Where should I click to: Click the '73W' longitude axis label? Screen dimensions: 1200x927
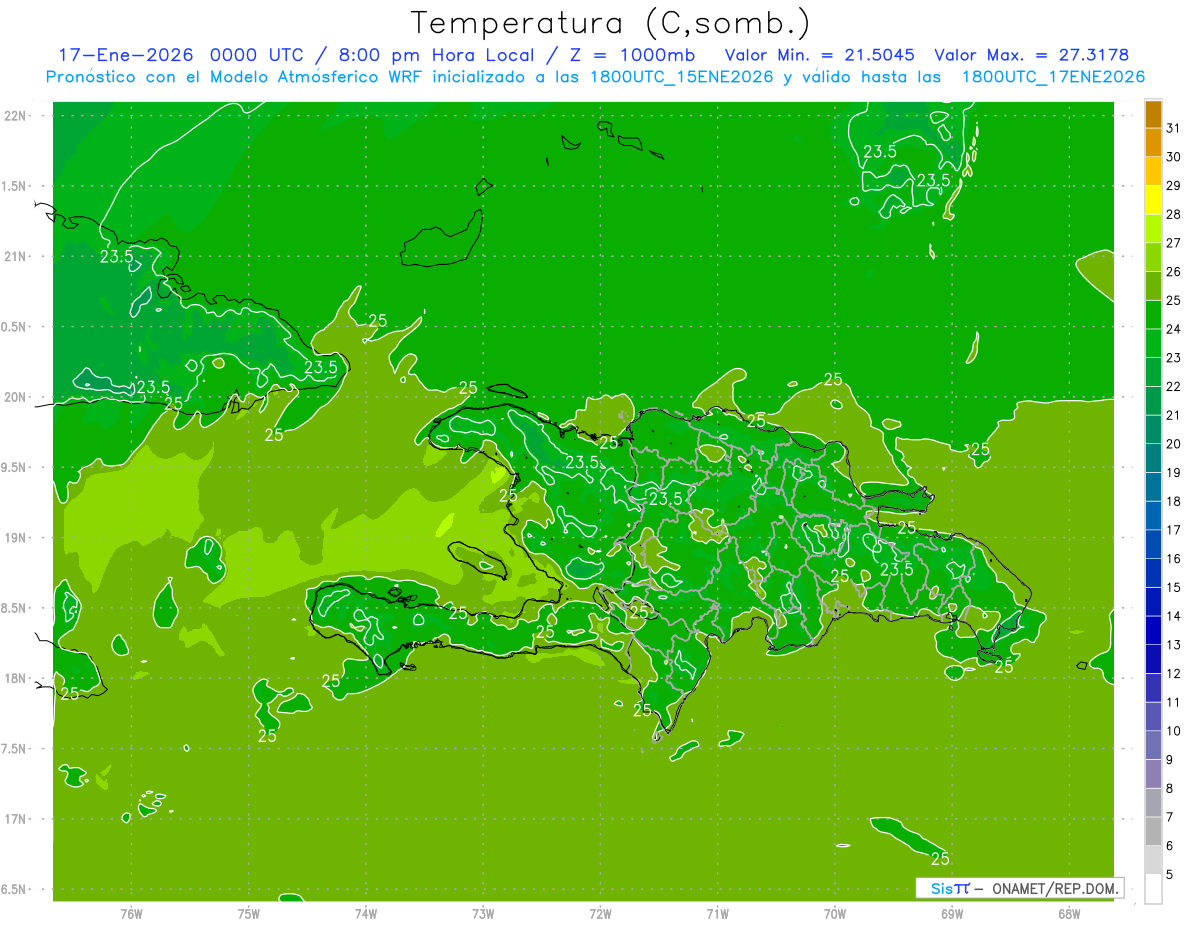483,914
